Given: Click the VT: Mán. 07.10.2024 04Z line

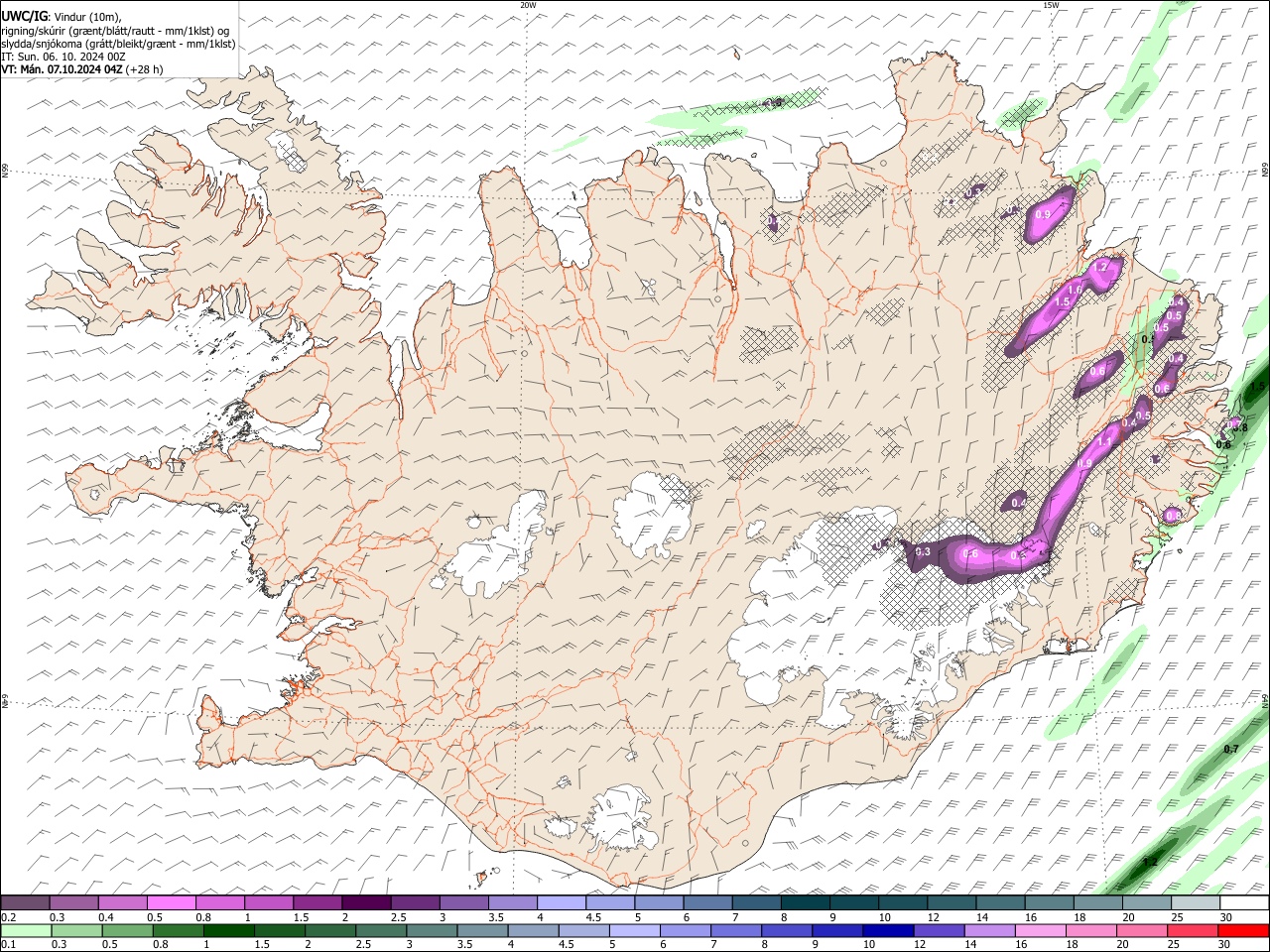Looking at the screenshot, I should (x=81, y=69).
